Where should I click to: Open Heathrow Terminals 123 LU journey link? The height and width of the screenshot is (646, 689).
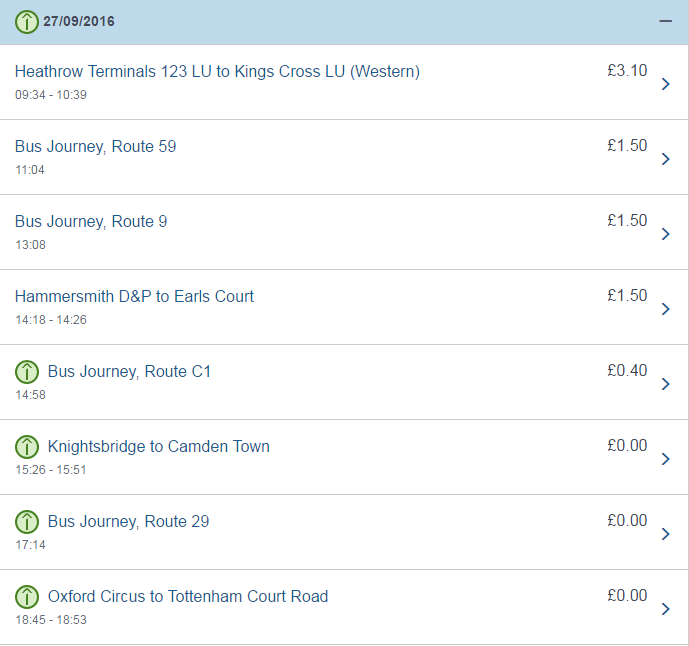point(217,72)
